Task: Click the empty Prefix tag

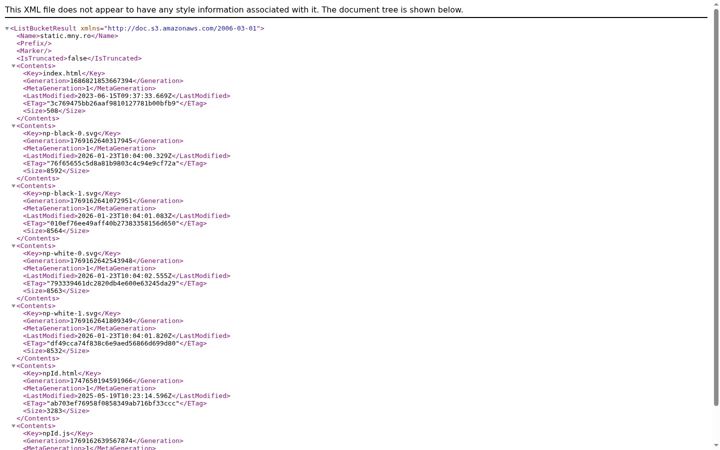Action: pos(34,43)
